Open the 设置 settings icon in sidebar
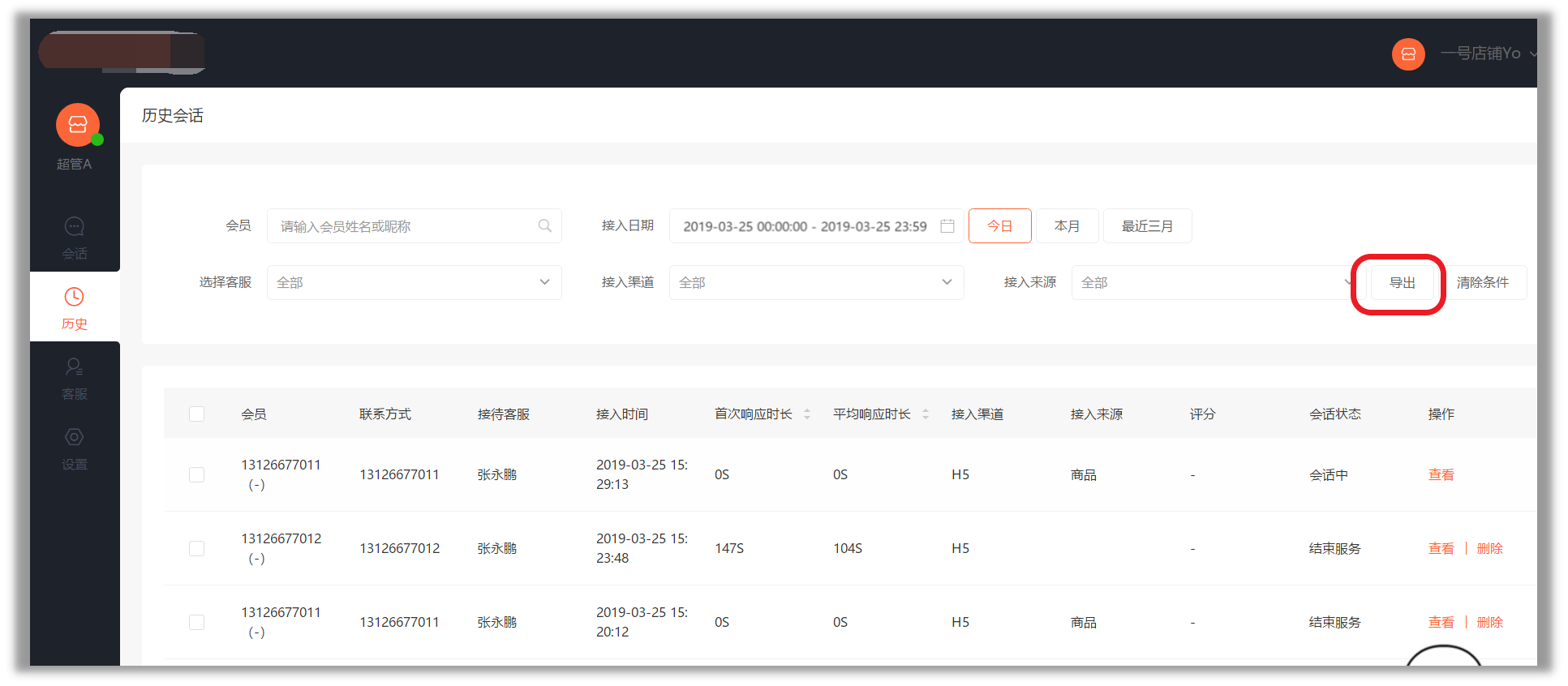The height and width of the screenshot is (686, 1568). pos(74,438)
